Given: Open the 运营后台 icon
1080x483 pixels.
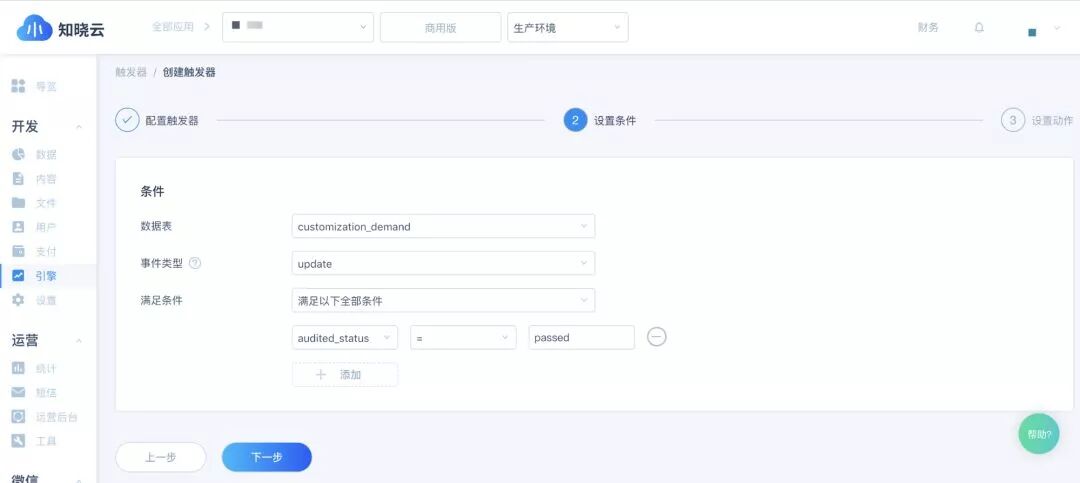Looking at the screenshot, I should pyautogui.click(x=19, y=416).
